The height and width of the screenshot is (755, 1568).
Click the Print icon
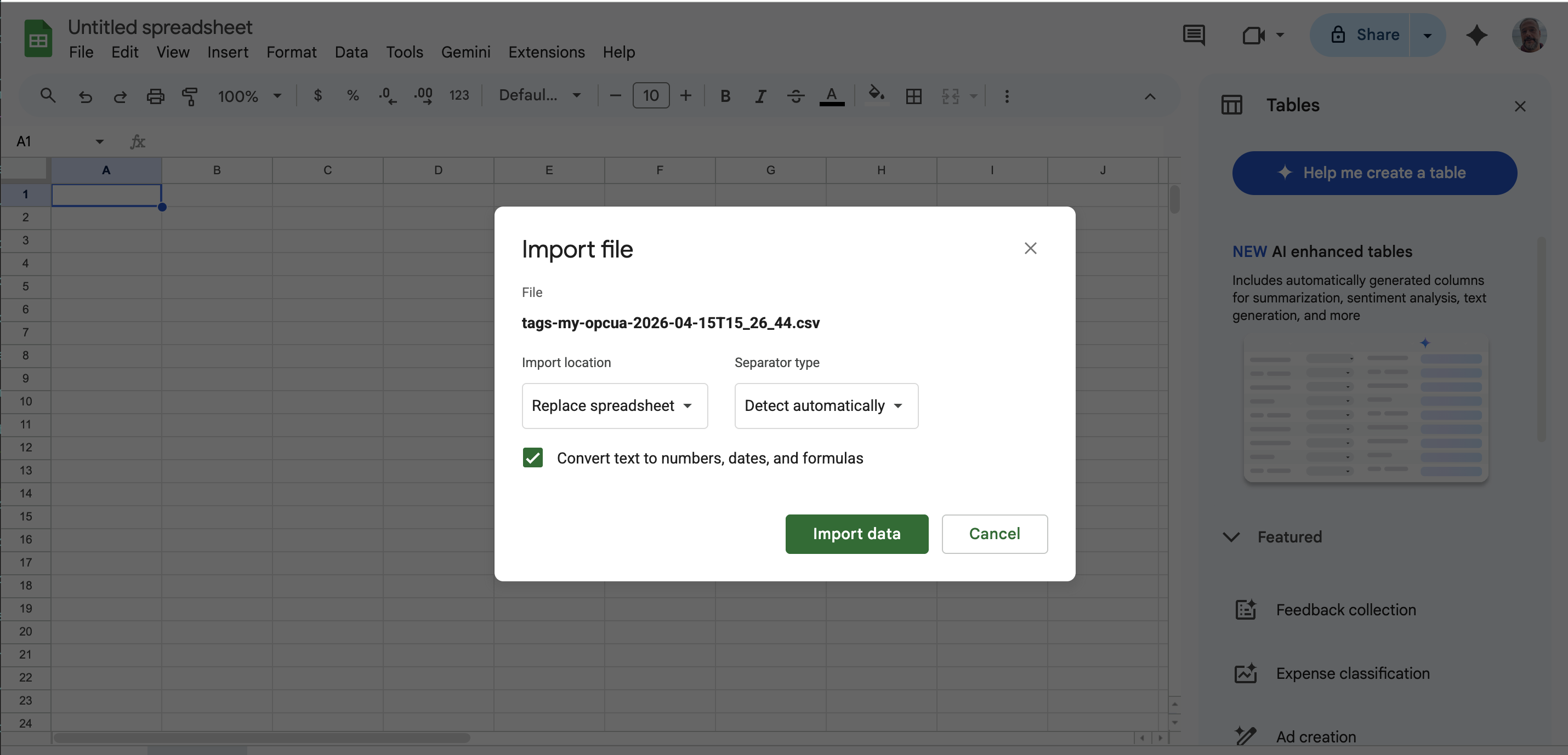155,95
